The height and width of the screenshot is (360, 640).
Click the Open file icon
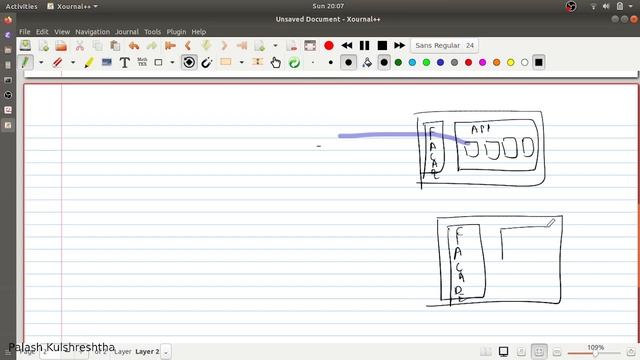[61, 45]
